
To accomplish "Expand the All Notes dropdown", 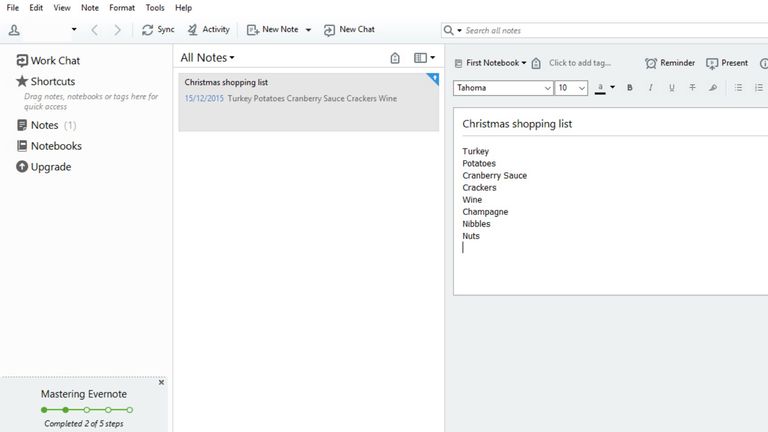I will point(207,58).
